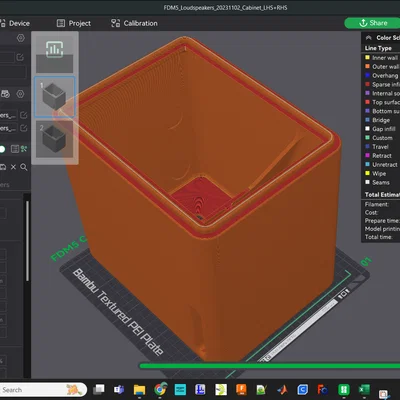The image size is (400, 400).
Task: Click the list icon next to the toggle switch
Action: [x=15, y=149]
